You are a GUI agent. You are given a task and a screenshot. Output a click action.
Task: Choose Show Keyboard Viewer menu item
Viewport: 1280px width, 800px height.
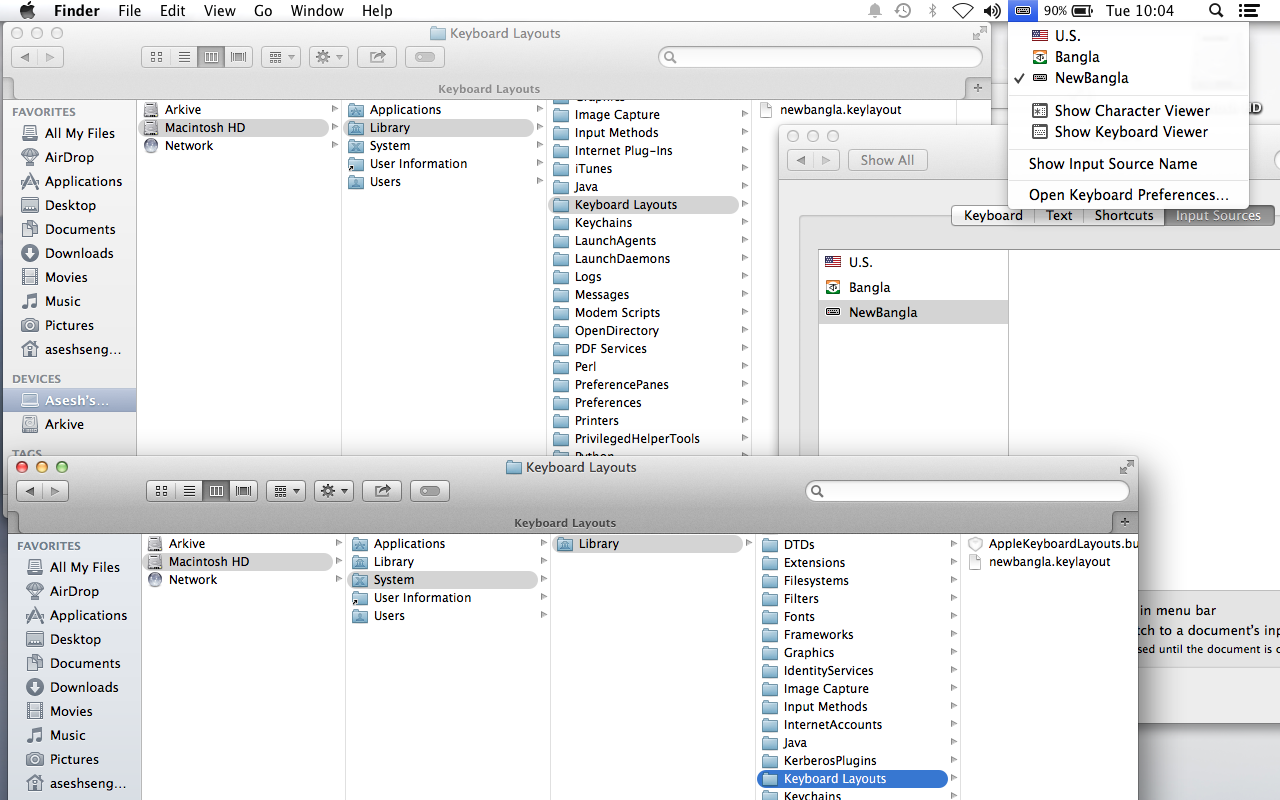[1129, 132]
